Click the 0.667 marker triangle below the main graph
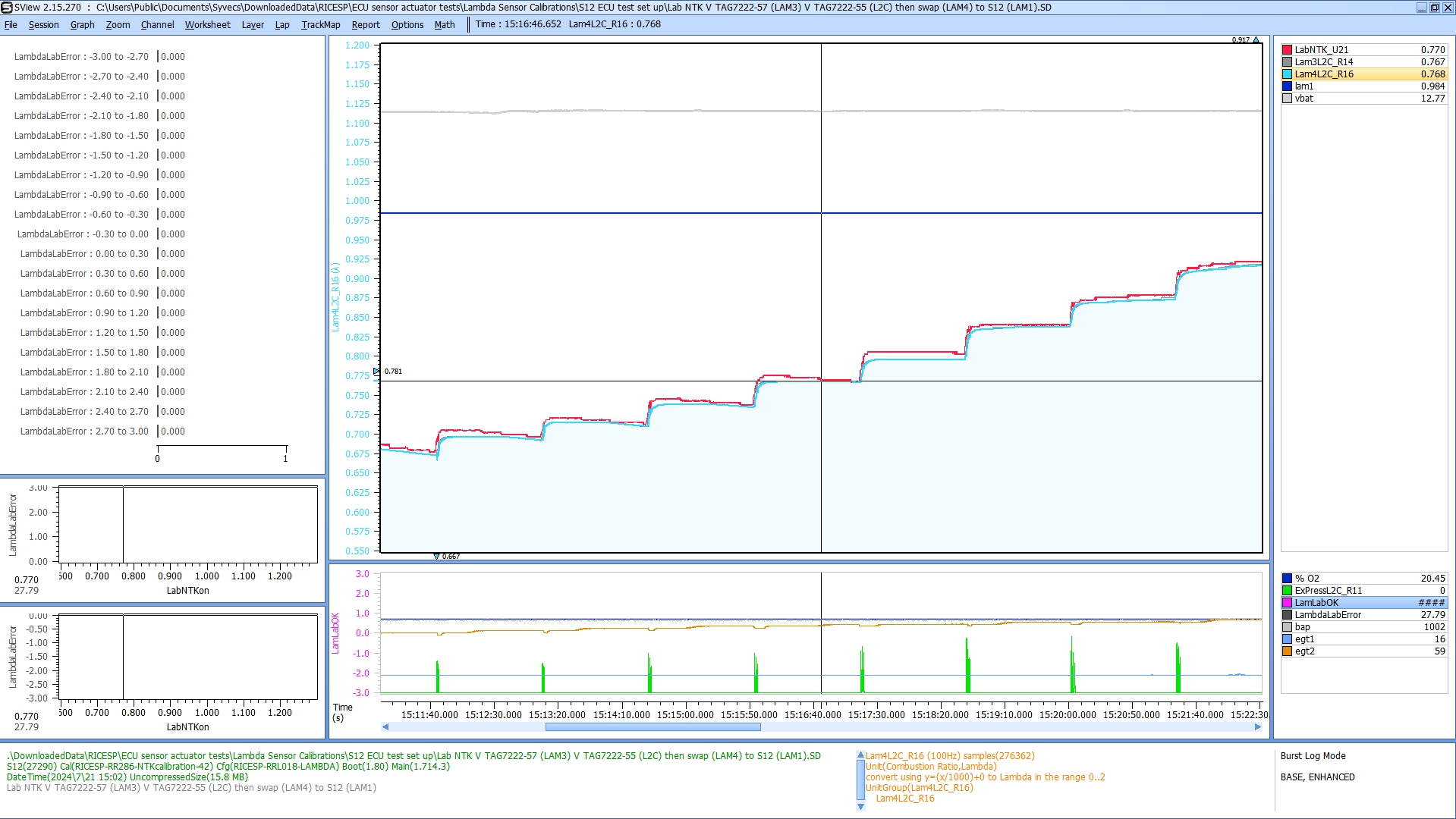 tap(436, 557)
